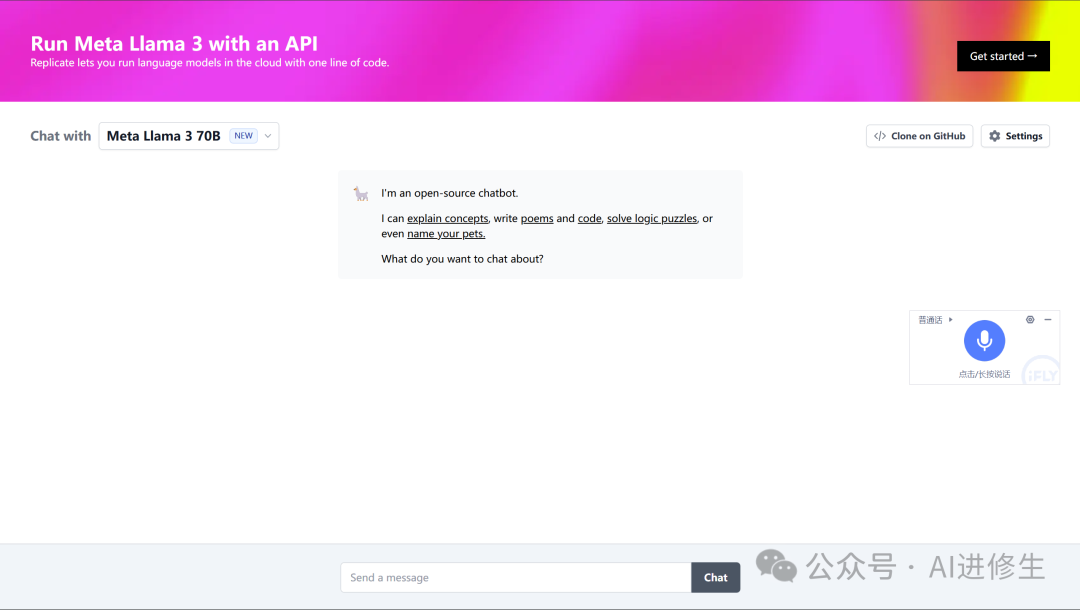Follow the explain concepts link
1080x610 pixels.
tap(448, 218)
